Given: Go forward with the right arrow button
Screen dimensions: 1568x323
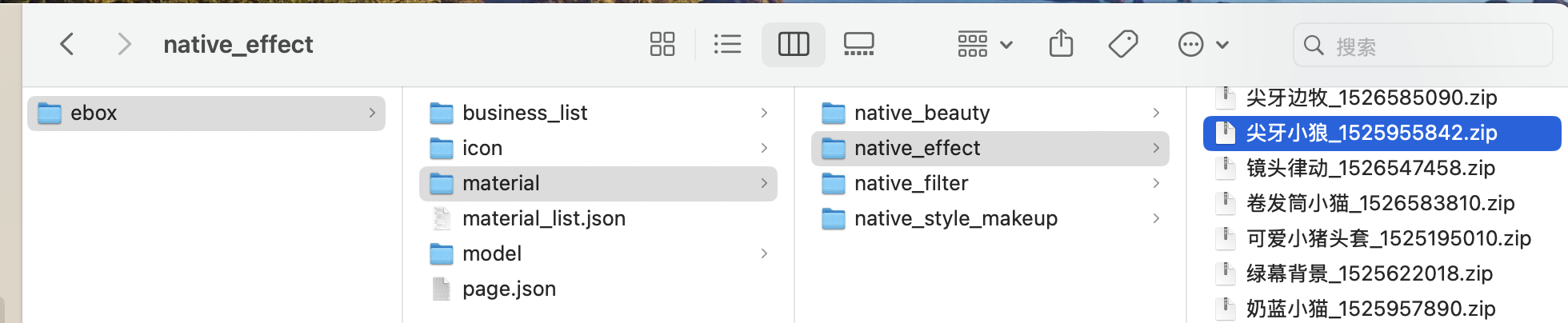Looking at the screenshot, I should tap(123, 44).
